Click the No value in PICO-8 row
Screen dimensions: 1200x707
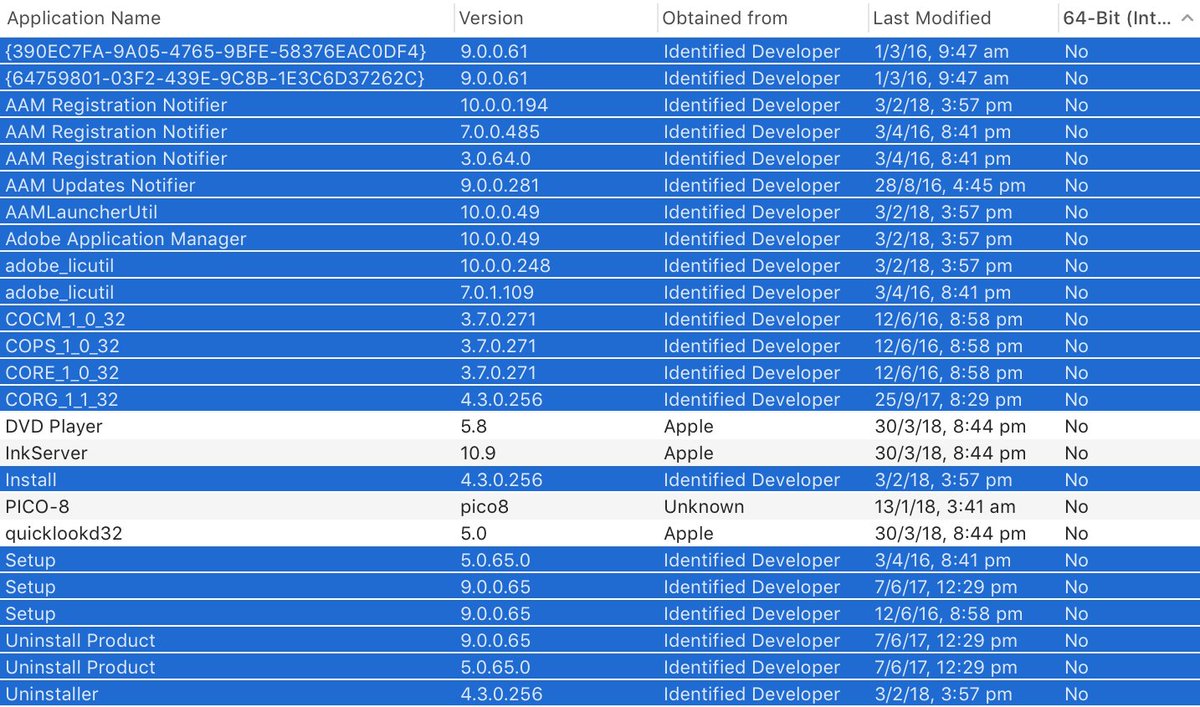pyautogui.click(x=1076, y=507)
